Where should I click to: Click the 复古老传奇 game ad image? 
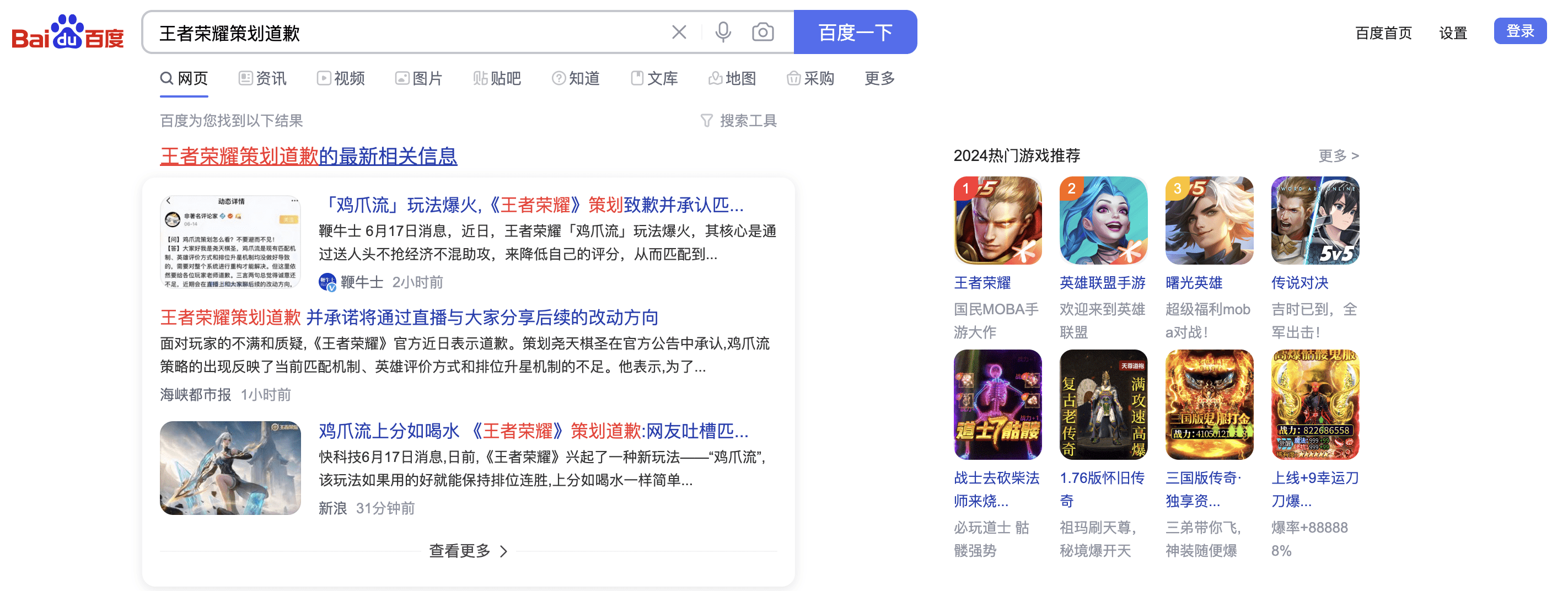1104,405
